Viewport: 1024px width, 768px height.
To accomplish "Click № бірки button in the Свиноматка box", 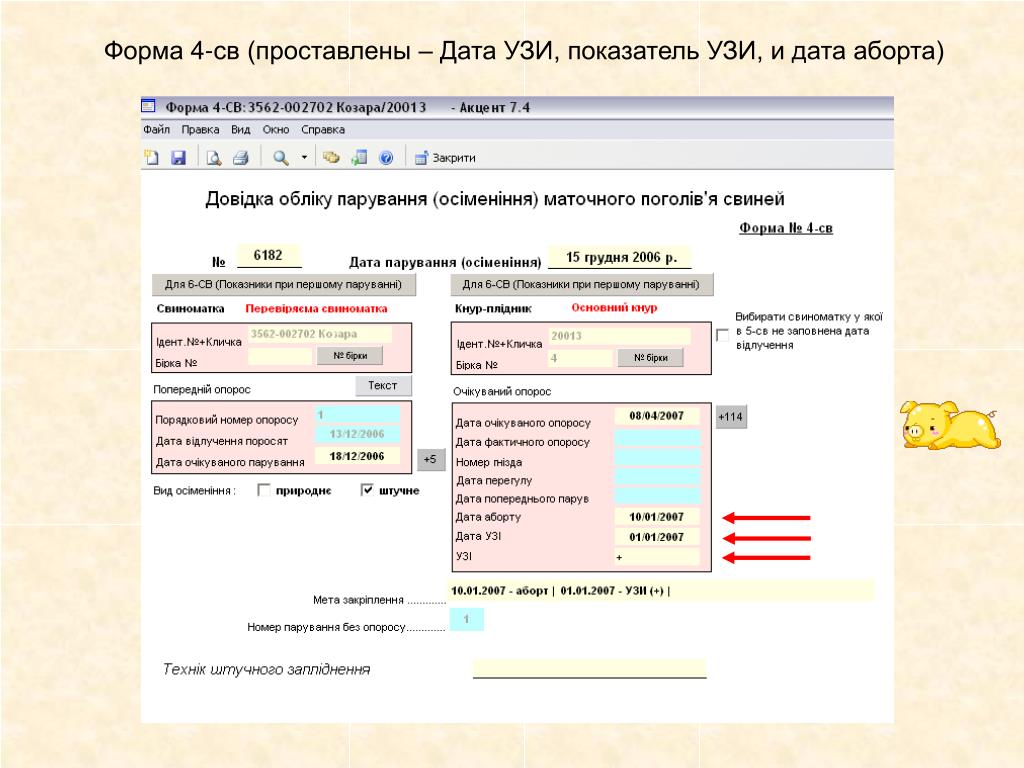I will click(x=350, y=356).
